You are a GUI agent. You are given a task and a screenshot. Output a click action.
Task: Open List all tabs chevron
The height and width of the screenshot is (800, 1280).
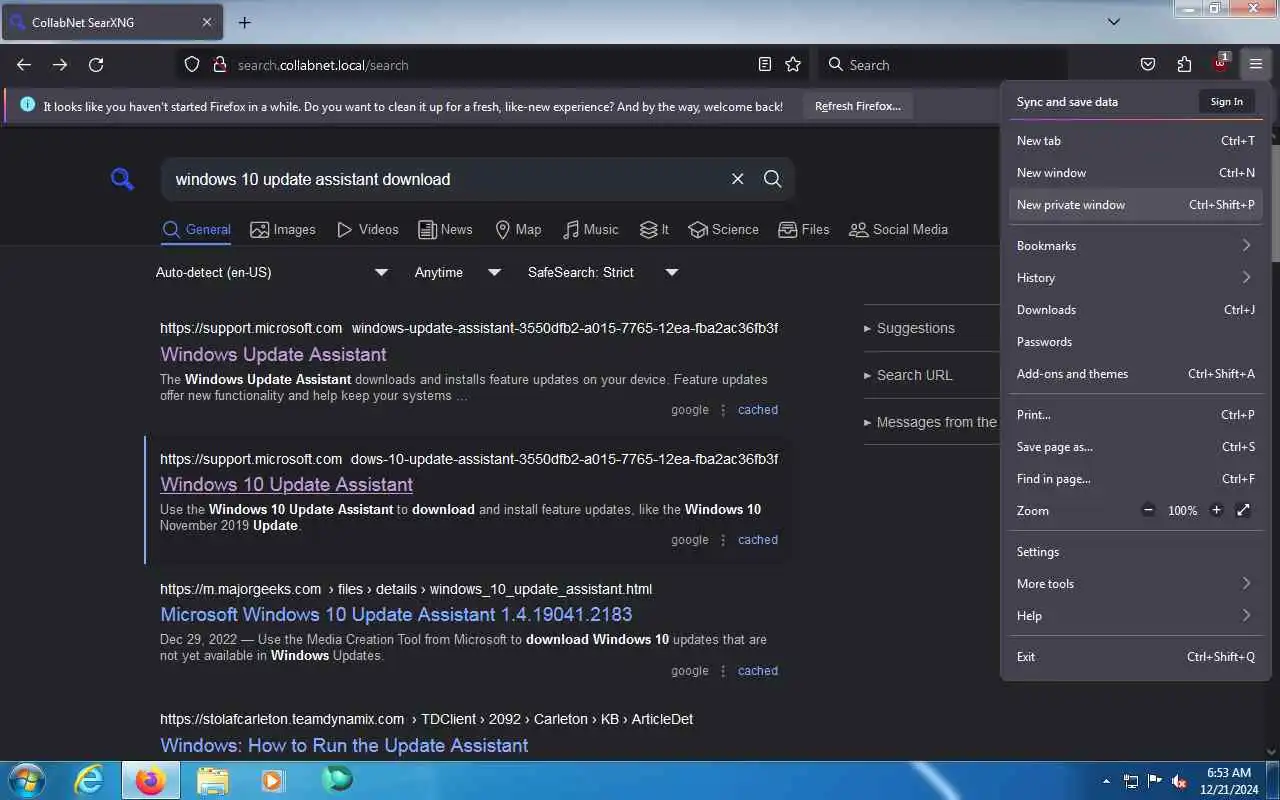[1114, 21]
